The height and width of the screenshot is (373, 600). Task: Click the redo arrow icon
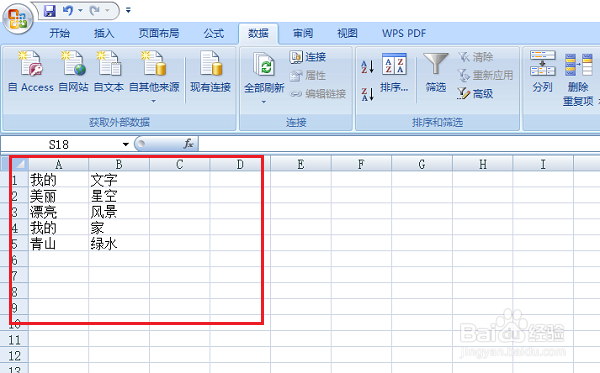point(95,11)
